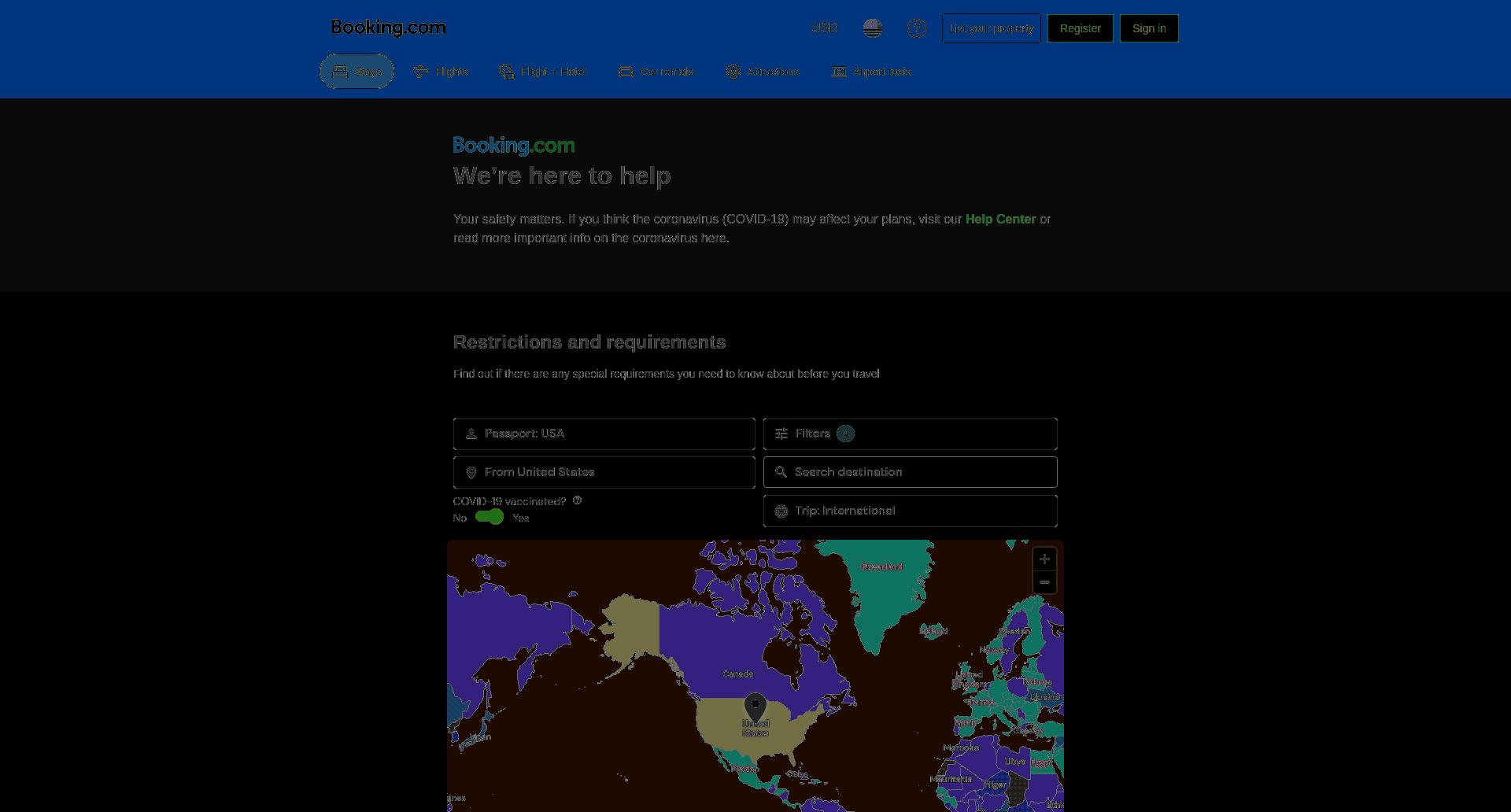This screenshot has width=1511, height=812.
Task: Open language selector flag icon
Action: tap(872, 28)
